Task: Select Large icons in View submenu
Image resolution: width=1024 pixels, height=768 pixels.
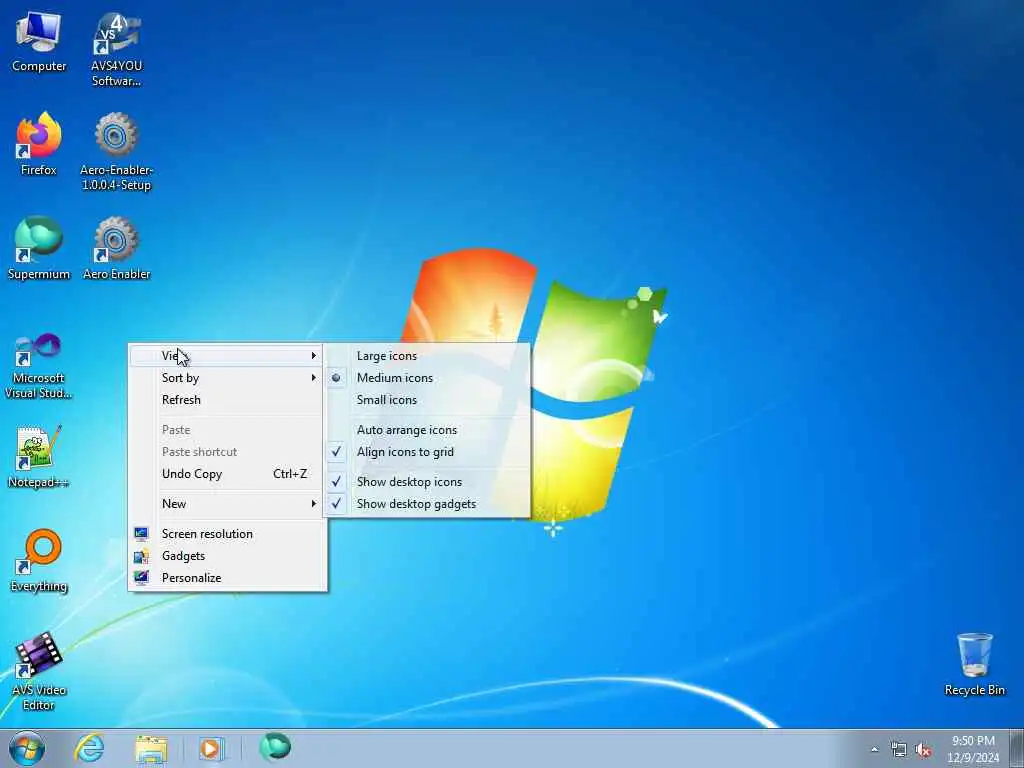Action: [427, 356]
